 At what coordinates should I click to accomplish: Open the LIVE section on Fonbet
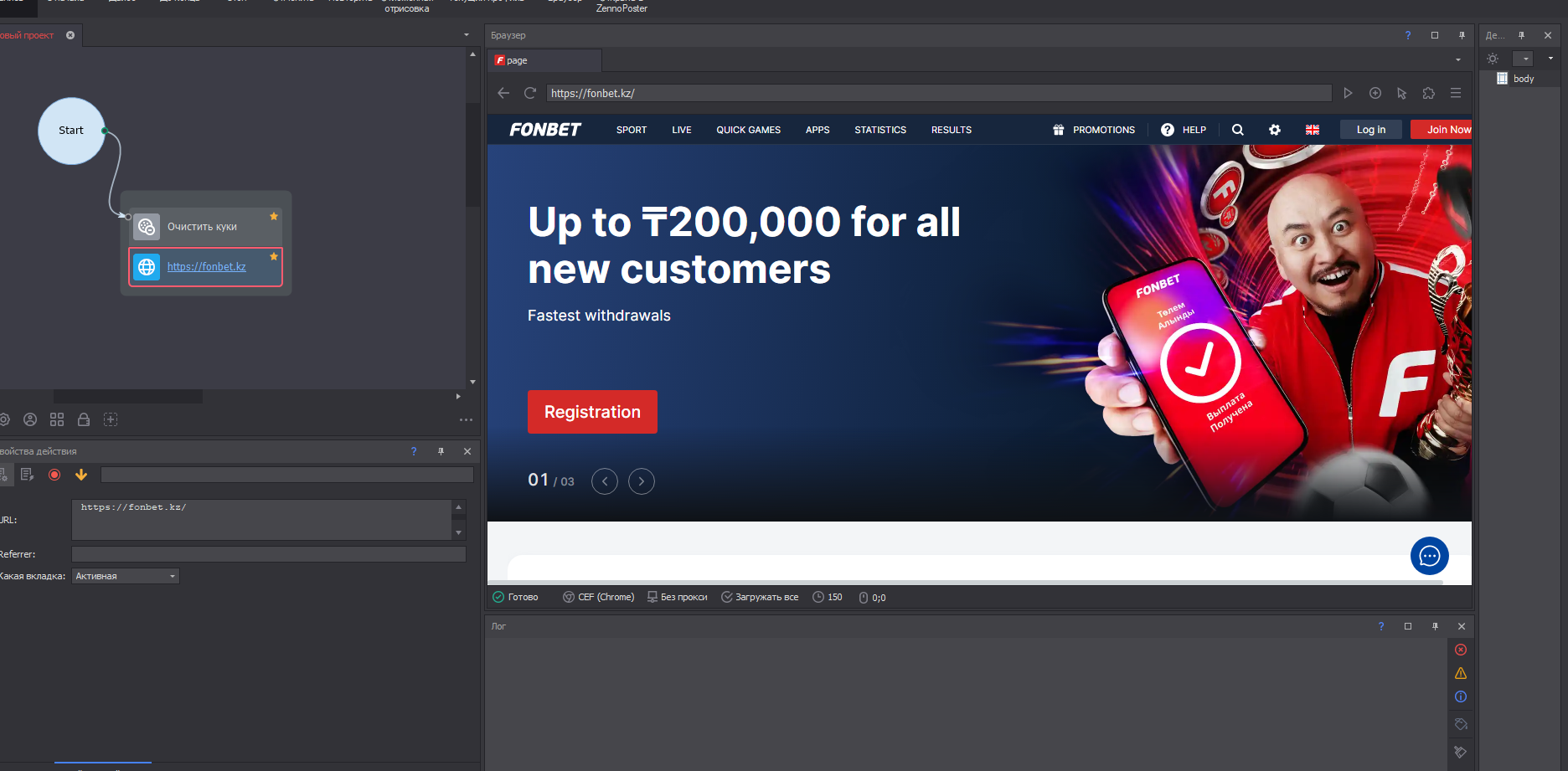[x=682, y=130]
